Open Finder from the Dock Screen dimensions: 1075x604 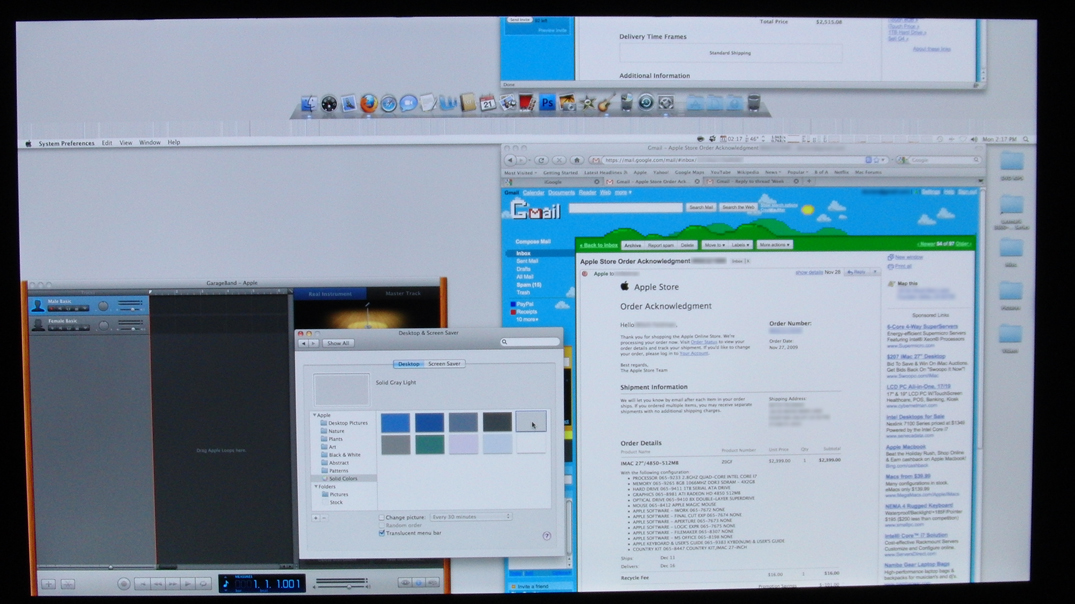click(x=309, y=104)
